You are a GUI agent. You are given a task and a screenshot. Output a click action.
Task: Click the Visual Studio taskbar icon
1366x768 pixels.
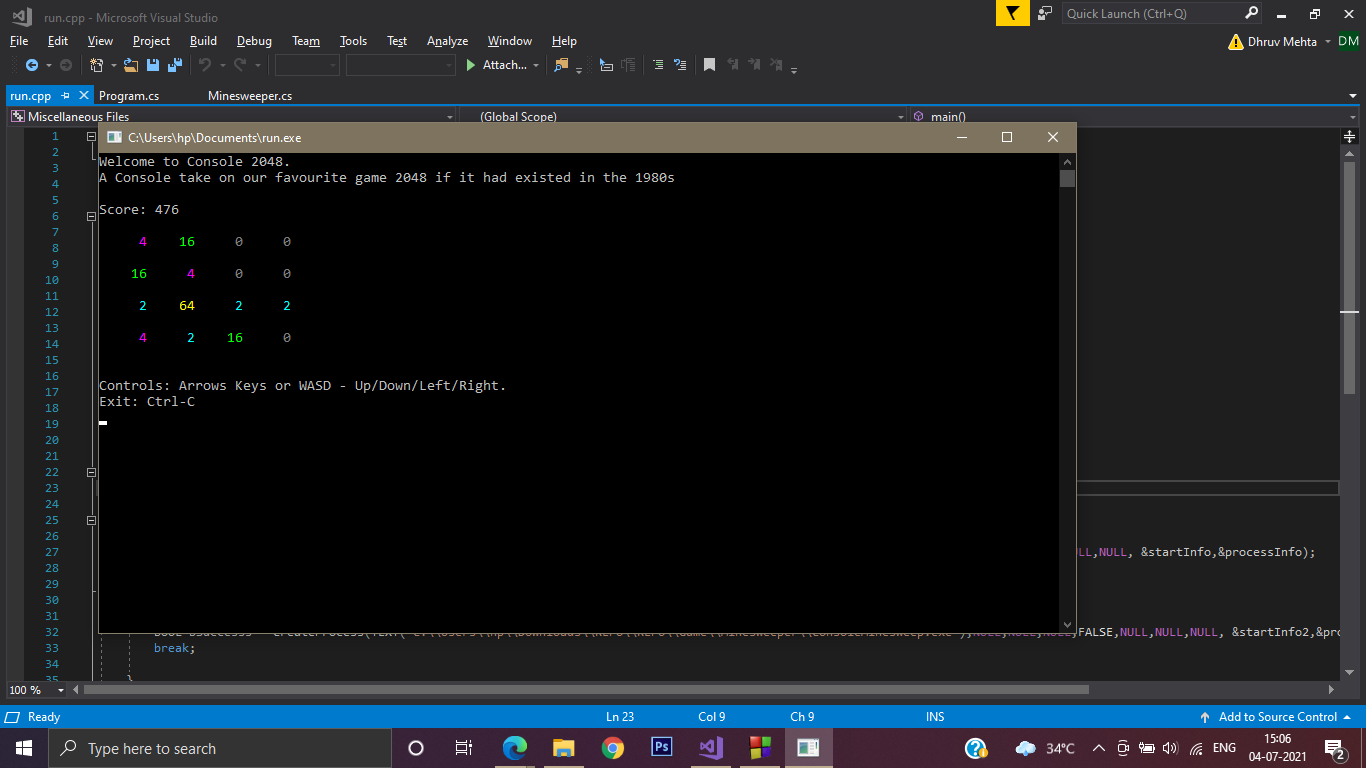(710, 748)
